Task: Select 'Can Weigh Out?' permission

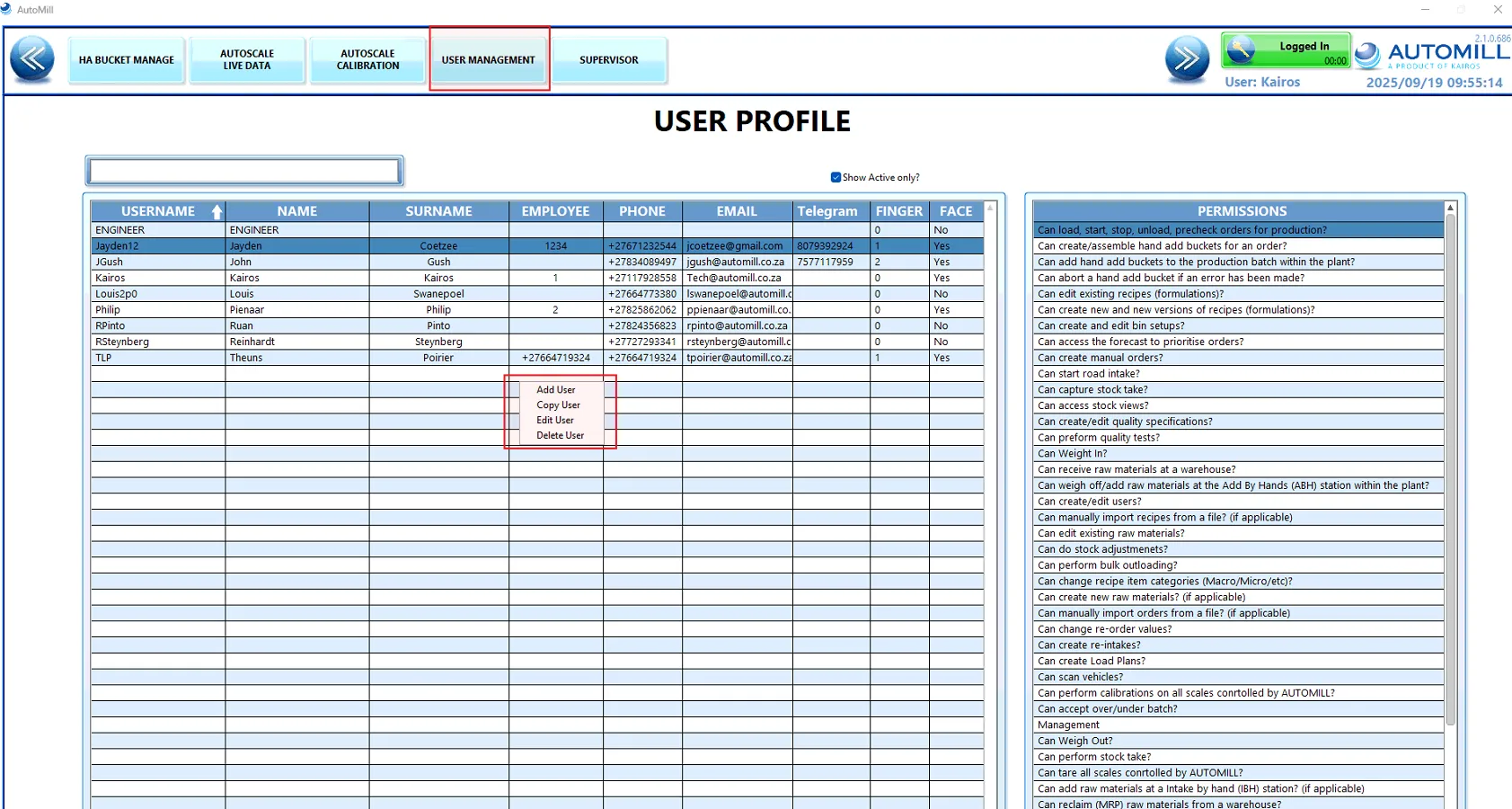Action: (x=1239, y=742)
